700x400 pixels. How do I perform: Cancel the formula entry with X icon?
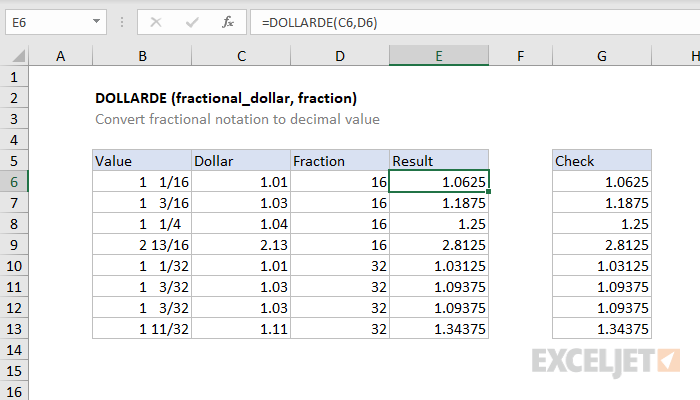pos(156,22)
